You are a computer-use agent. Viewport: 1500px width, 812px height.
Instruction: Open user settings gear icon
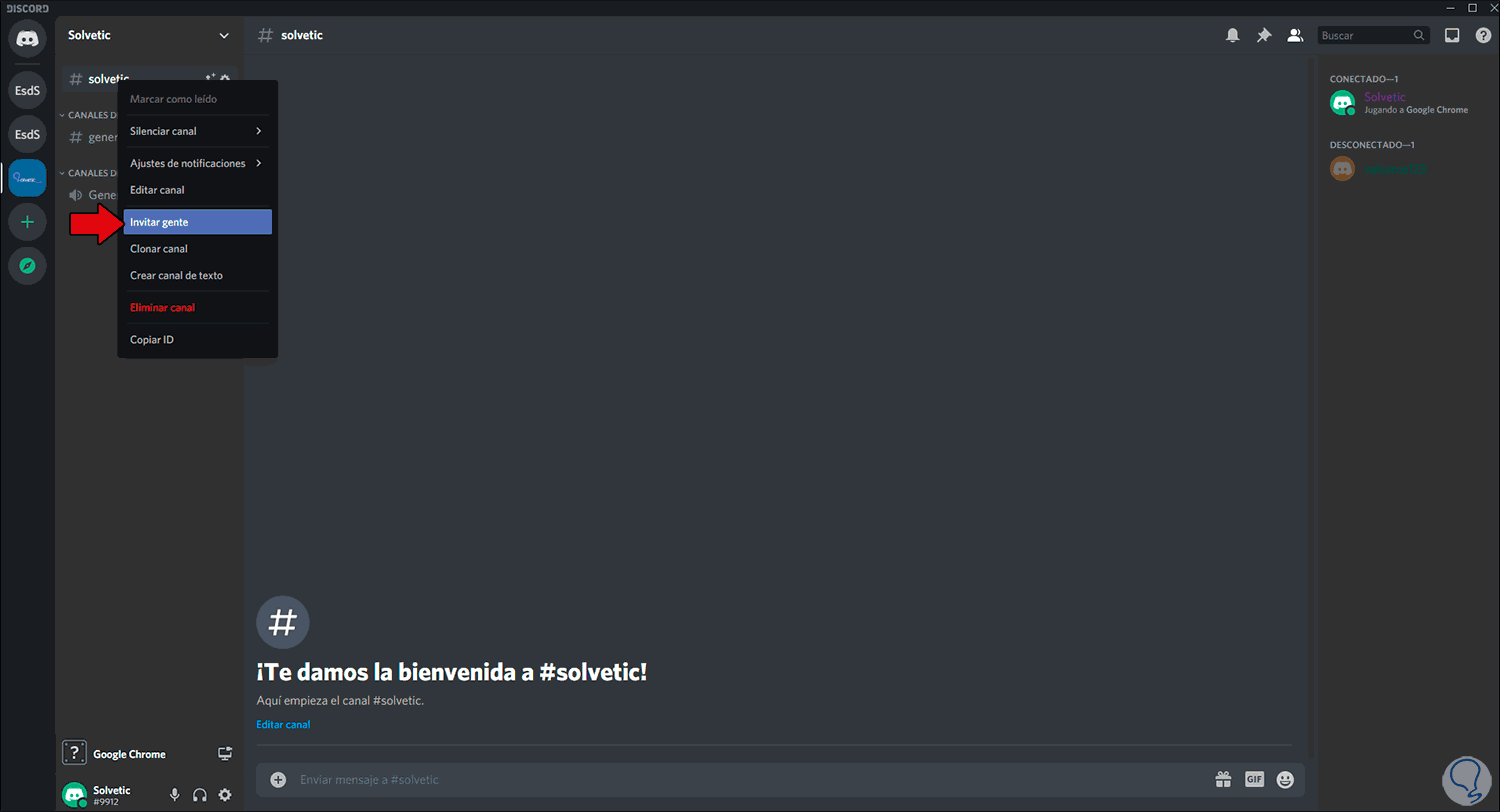[225, 795]
